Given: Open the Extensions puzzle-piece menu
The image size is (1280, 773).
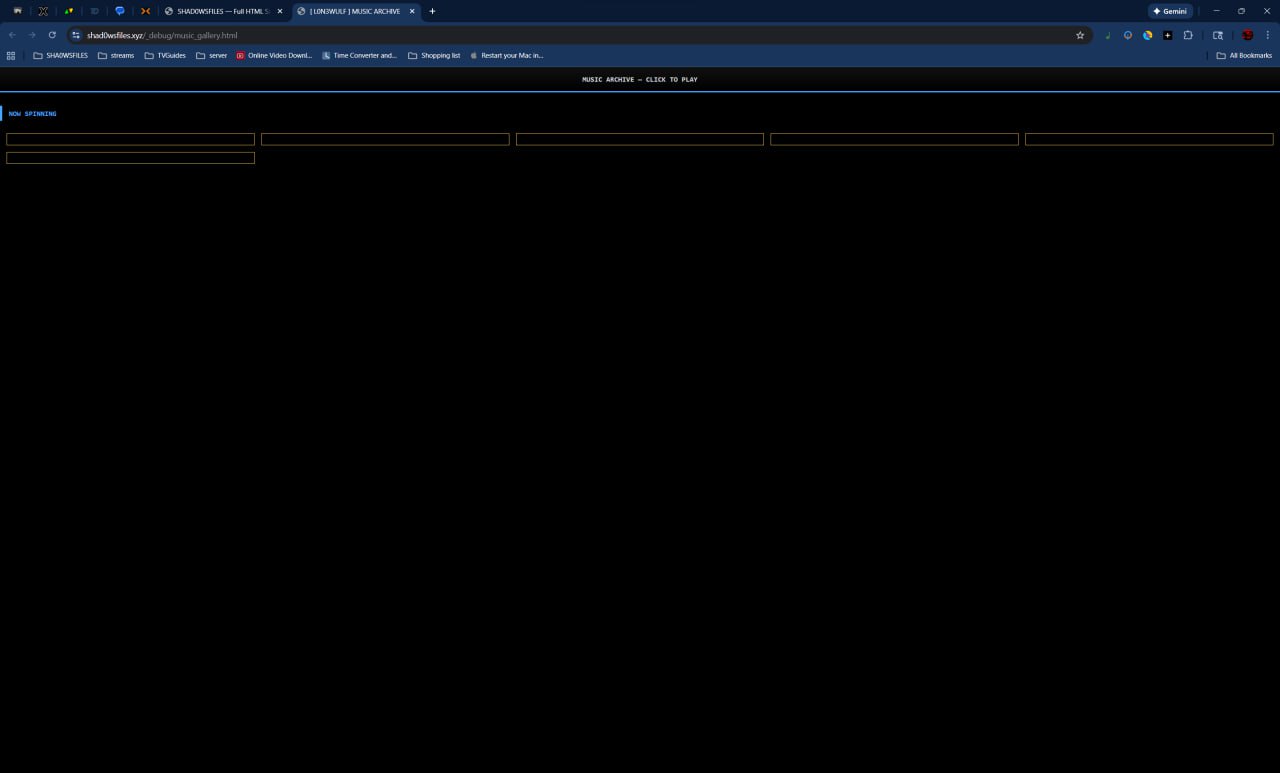Looking at the screenshot, I should 1188,35.
